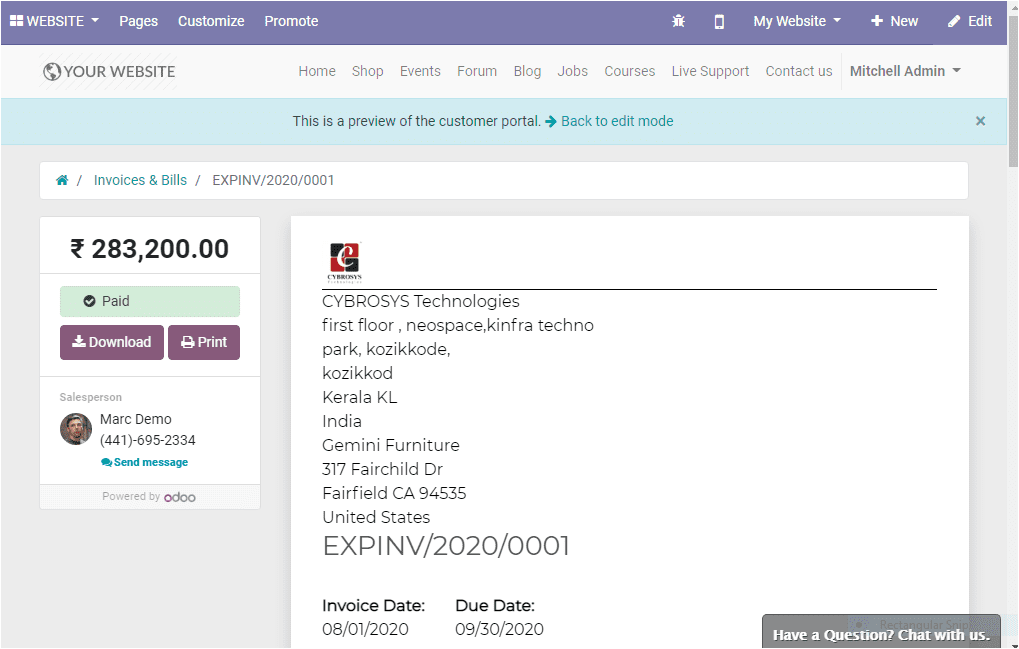Select the Kerala KL address line

click(x=359, y=397)
